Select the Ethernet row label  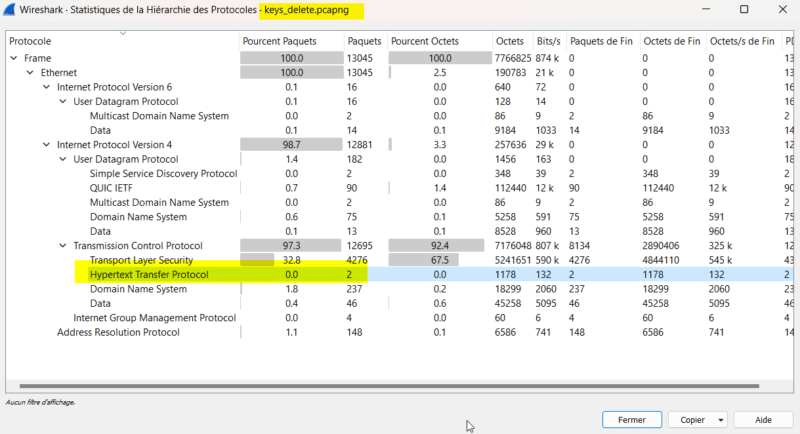point(59,72)
